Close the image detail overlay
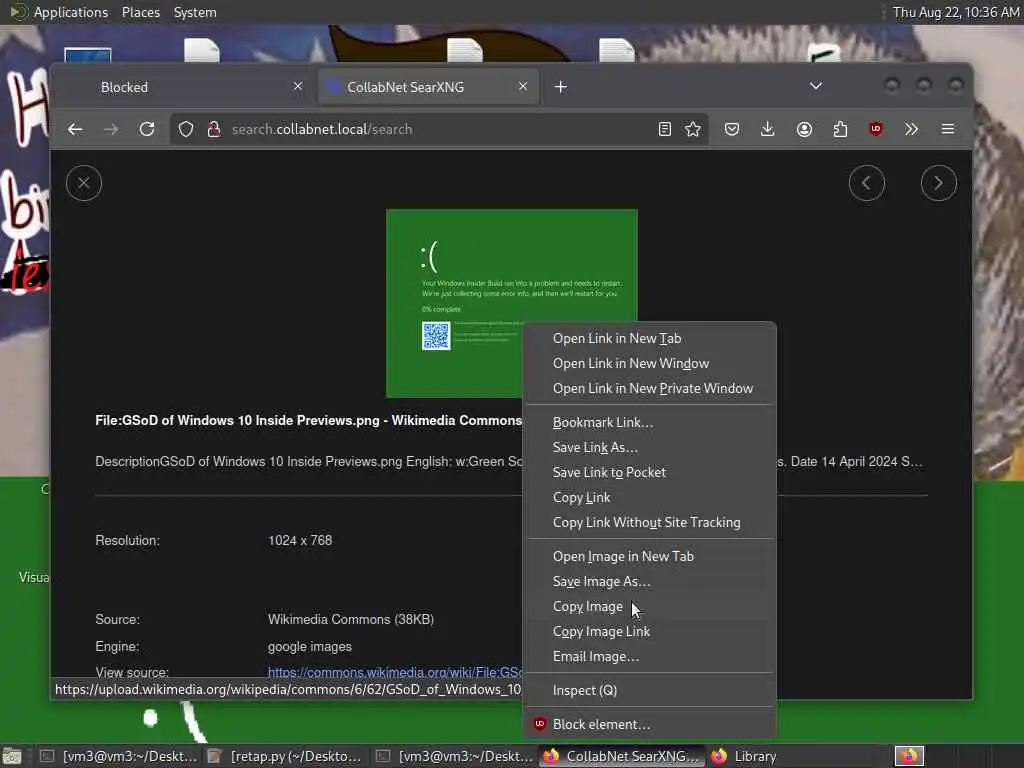 point(84,183)
